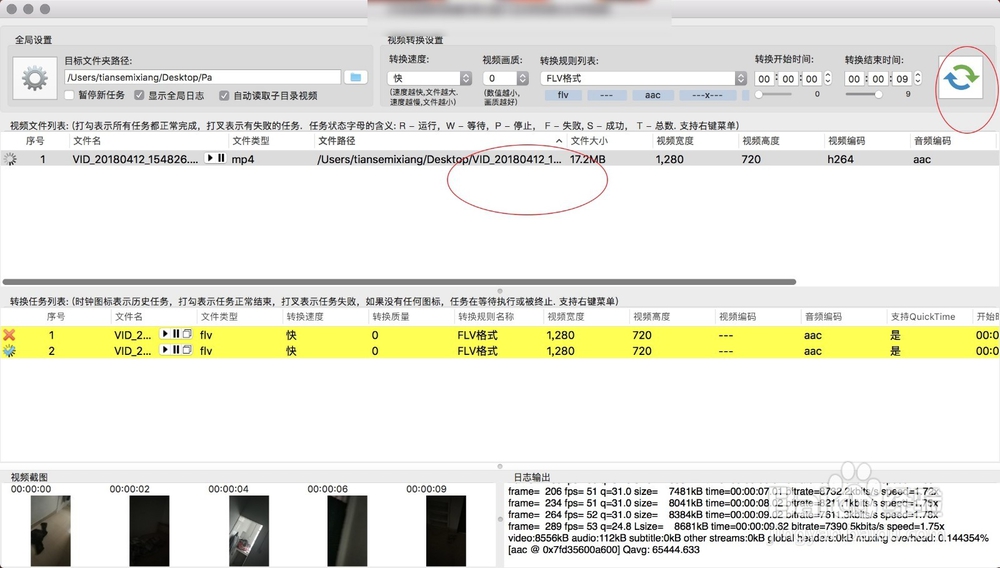1000x568 pixels.
Task: Click the minutes field of 转换结束时间
Action: [x=878, y=79]
